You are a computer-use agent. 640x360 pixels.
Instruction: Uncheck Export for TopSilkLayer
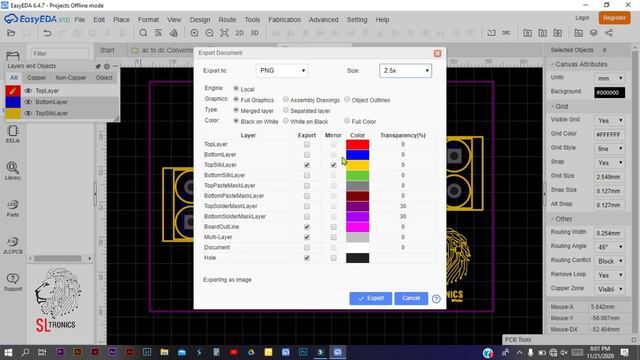pyautogui.click(x=307, y=165)
